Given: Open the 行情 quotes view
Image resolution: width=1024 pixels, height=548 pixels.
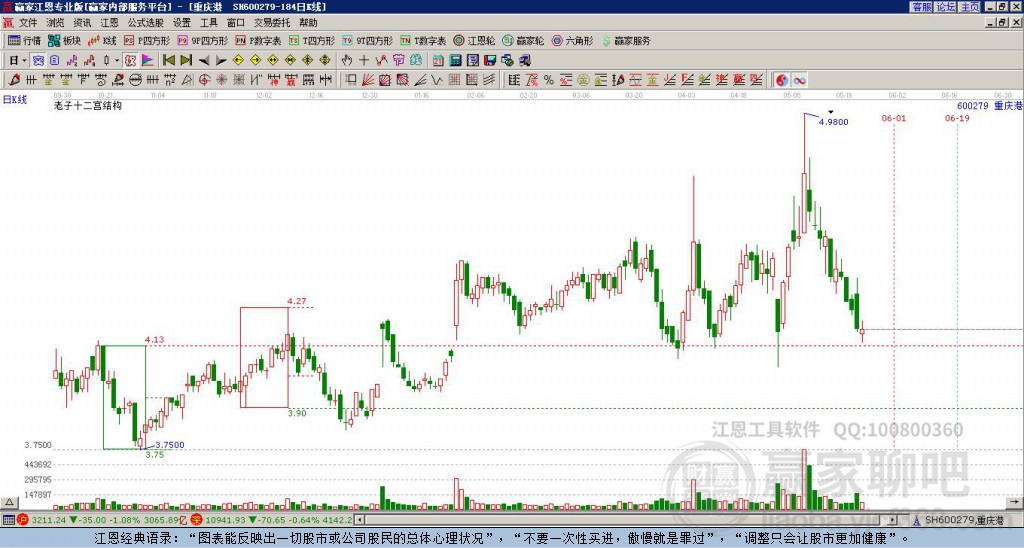Looking at the screenshot, I should [x=24, y=40].
